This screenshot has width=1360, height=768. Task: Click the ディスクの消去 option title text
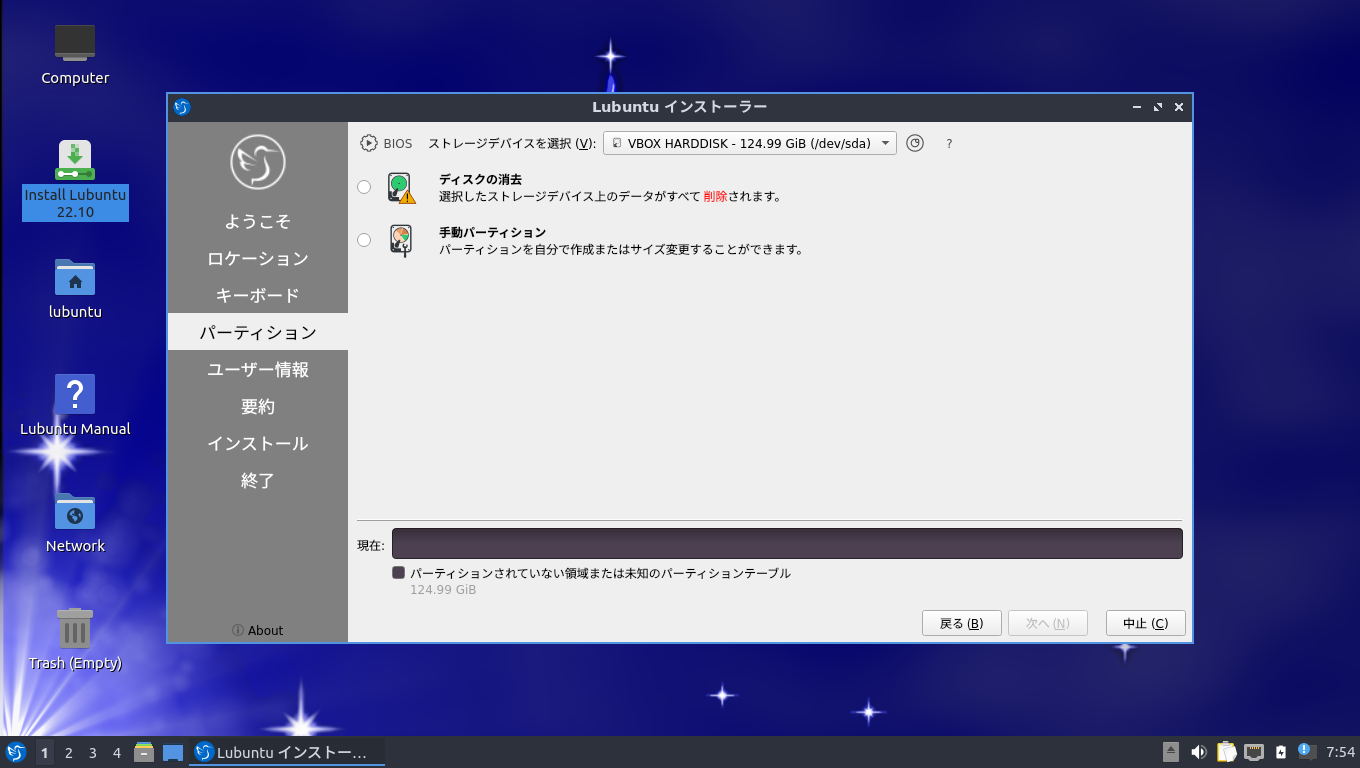[x=480, y=179]
